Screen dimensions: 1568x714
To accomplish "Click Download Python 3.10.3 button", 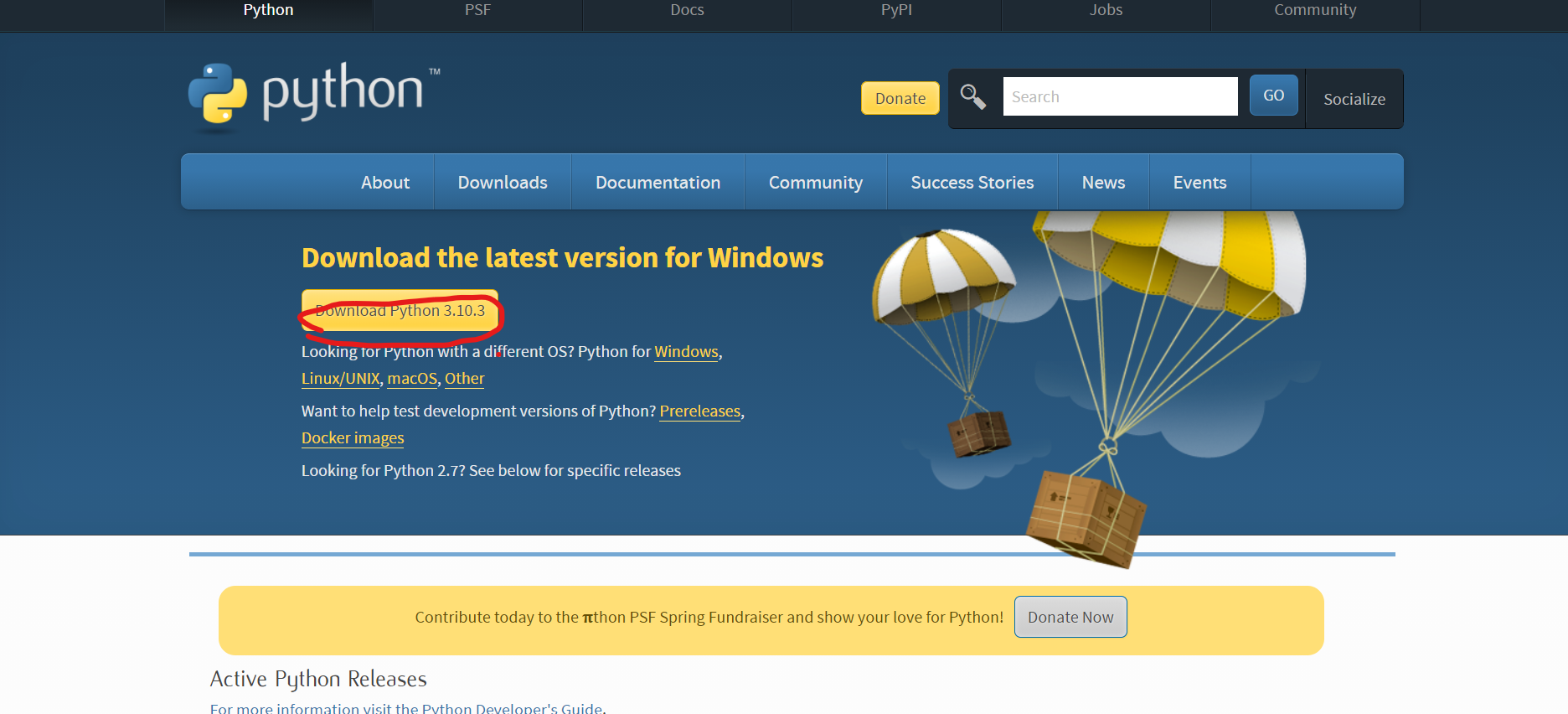I will click(x=400, y=311).
